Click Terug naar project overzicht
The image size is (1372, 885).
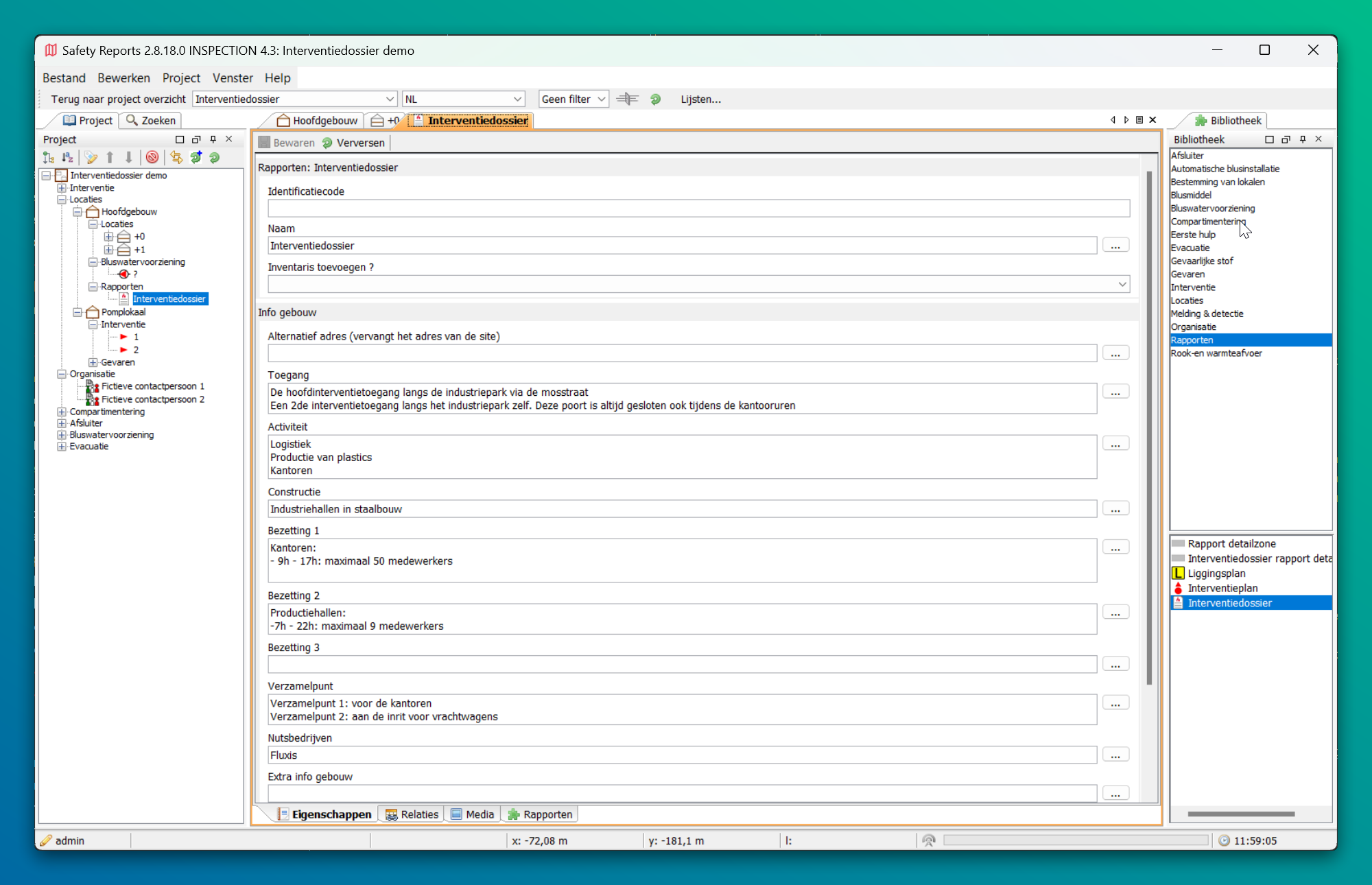118,99
